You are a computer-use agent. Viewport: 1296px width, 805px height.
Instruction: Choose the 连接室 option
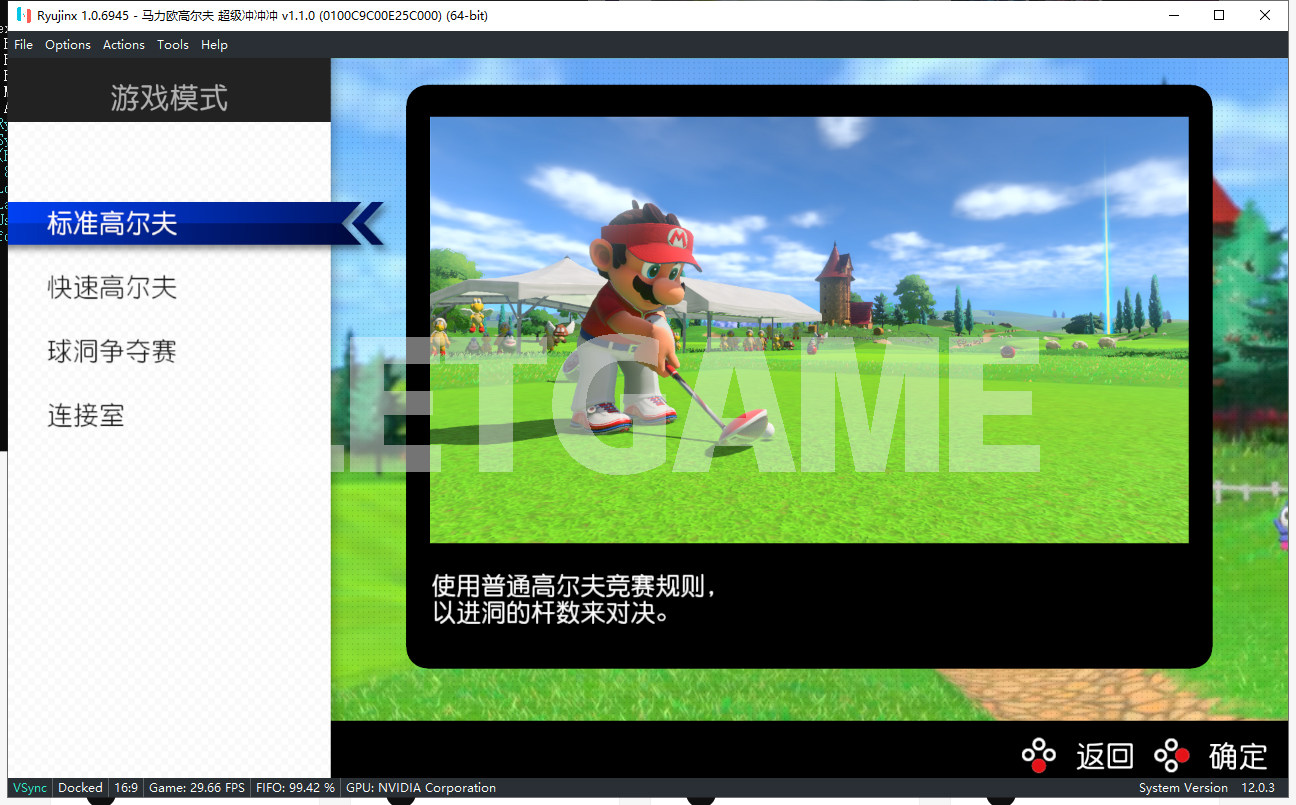coord(86,416)
